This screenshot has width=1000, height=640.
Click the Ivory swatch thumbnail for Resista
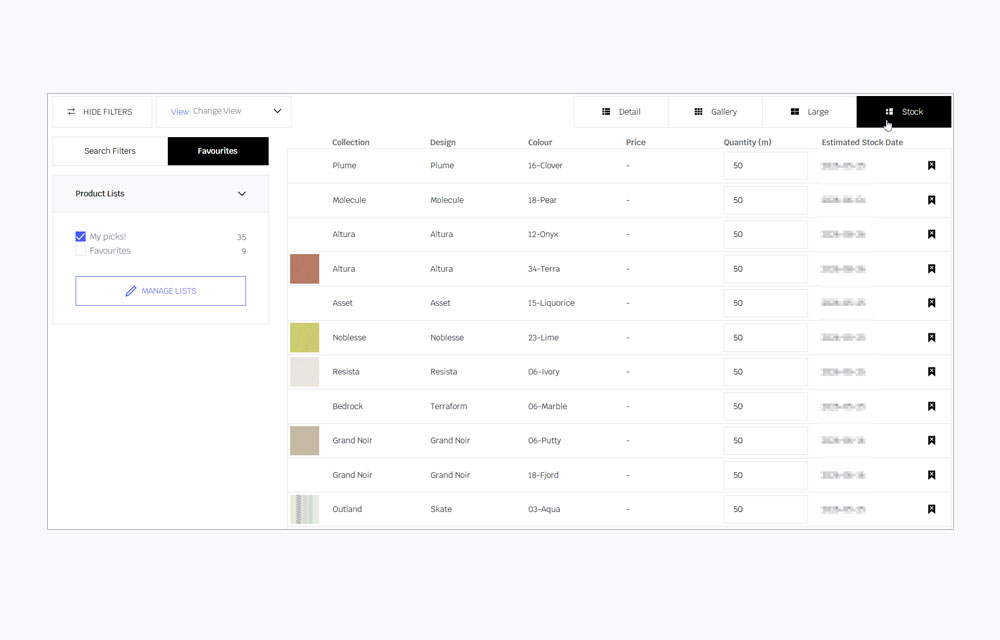click(x=305, y=372)
